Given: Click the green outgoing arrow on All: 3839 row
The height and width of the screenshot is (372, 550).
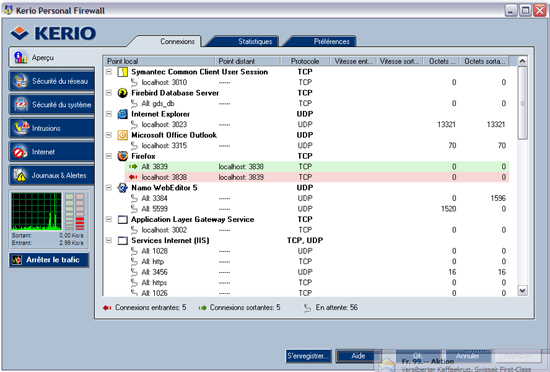Looking at the screenshot, I should (133, 167).
